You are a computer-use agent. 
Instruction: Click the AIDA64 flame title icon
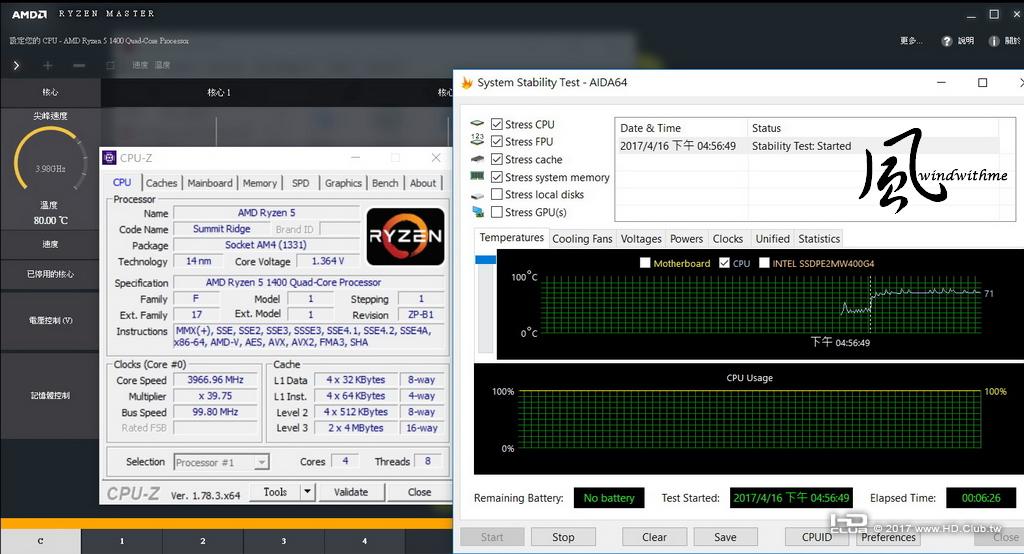(x=467, y=83)
